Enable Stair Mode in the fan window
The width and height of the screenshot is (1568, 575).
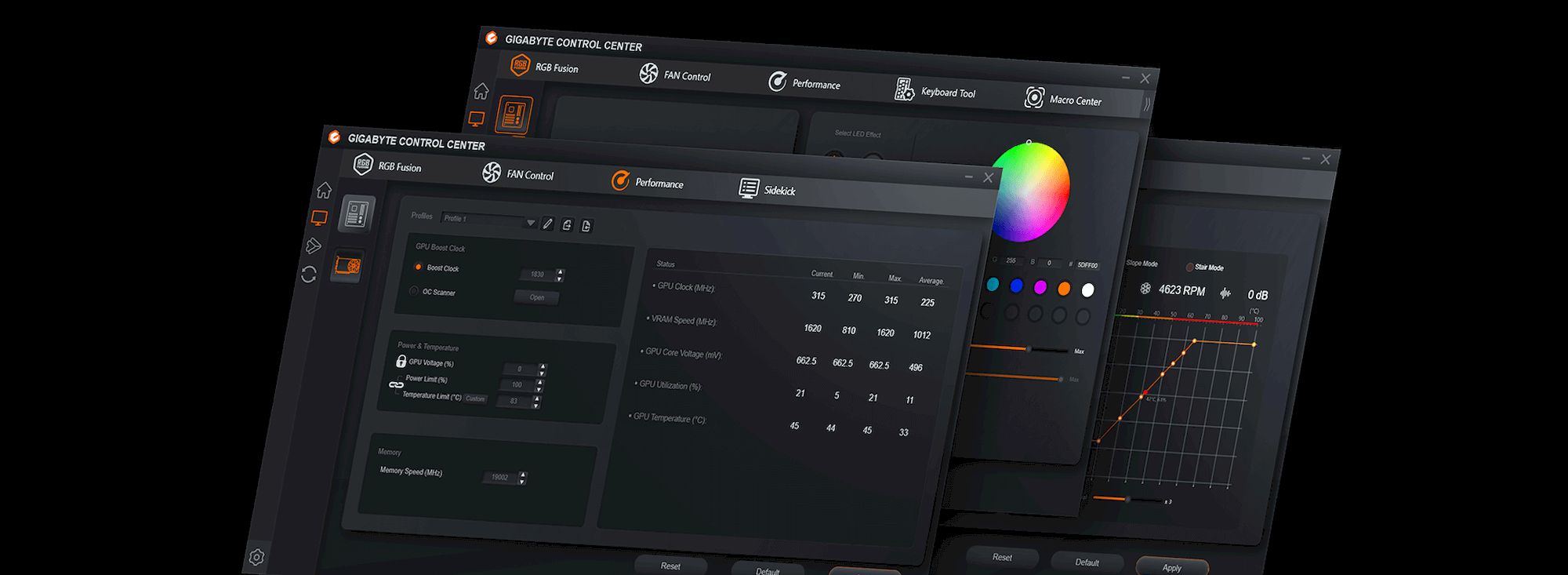point(1189,267)
